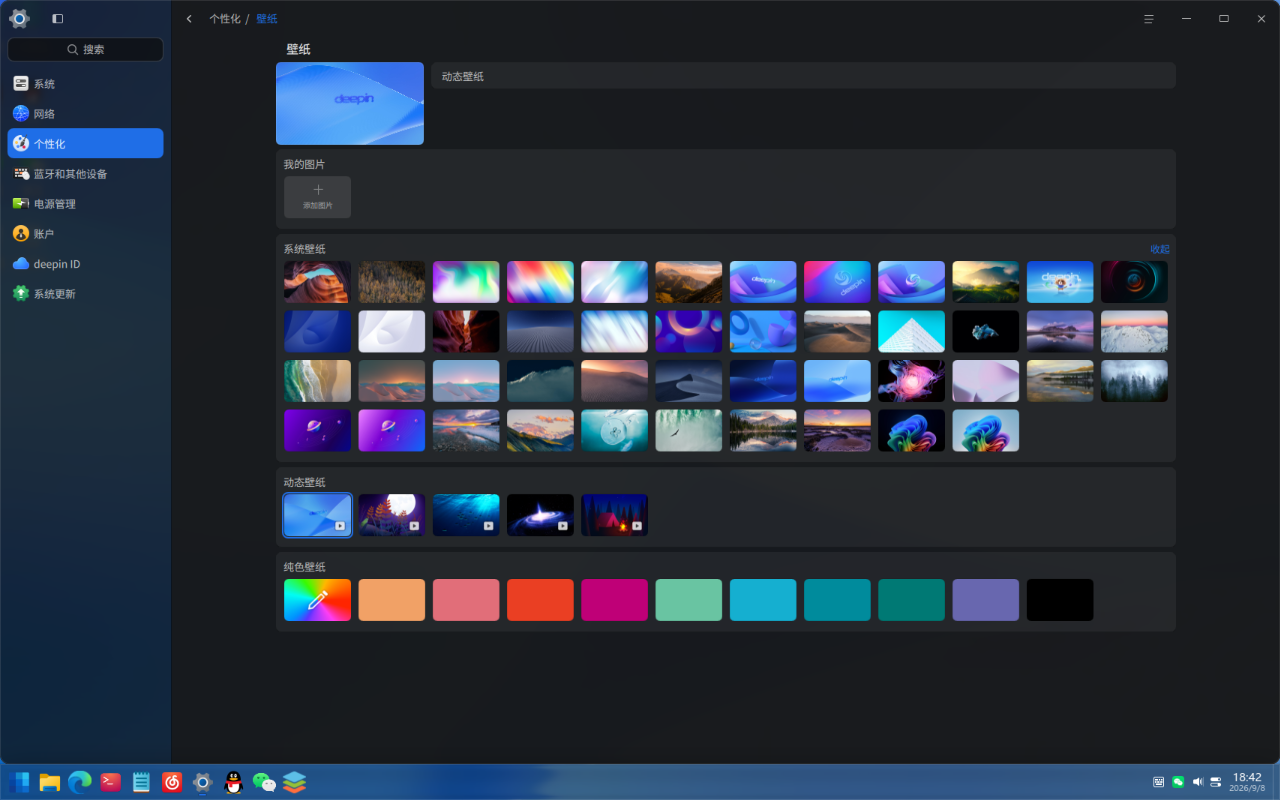Open 系统更新 in sidebar
The width and height of the screenshot is (1280, 800).
[85, 294]
